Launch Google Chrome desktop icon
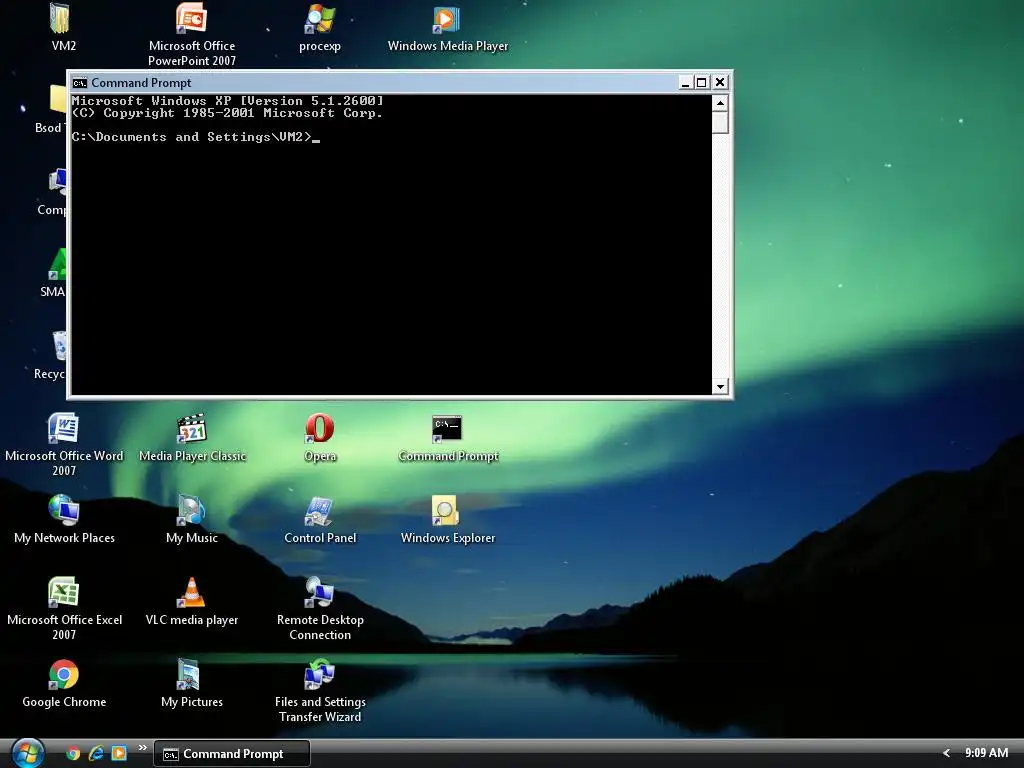This screenshot has height=768, width=1024. (63, 674)
